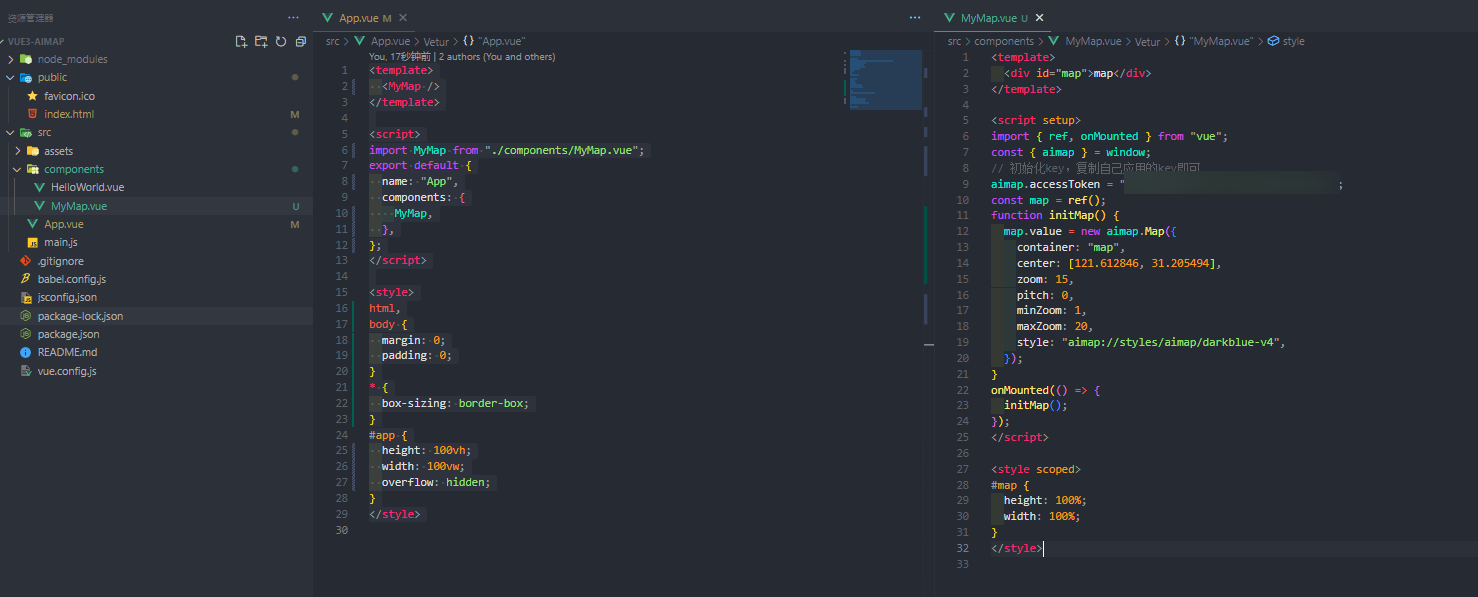
Task: Click the star icon beside favicon.ico
Action: tap(33, 96)
